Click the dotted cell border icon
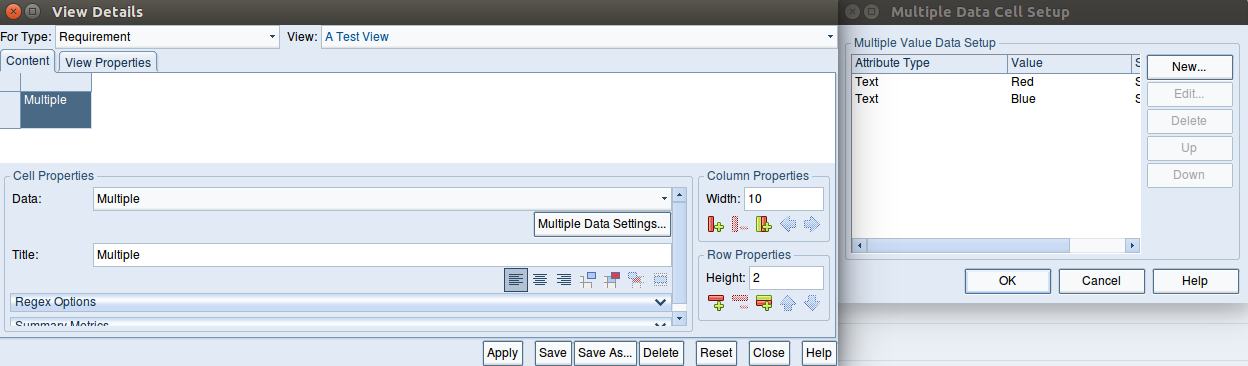Screen dimensions: 1248x366 click(x=660, y=280)
